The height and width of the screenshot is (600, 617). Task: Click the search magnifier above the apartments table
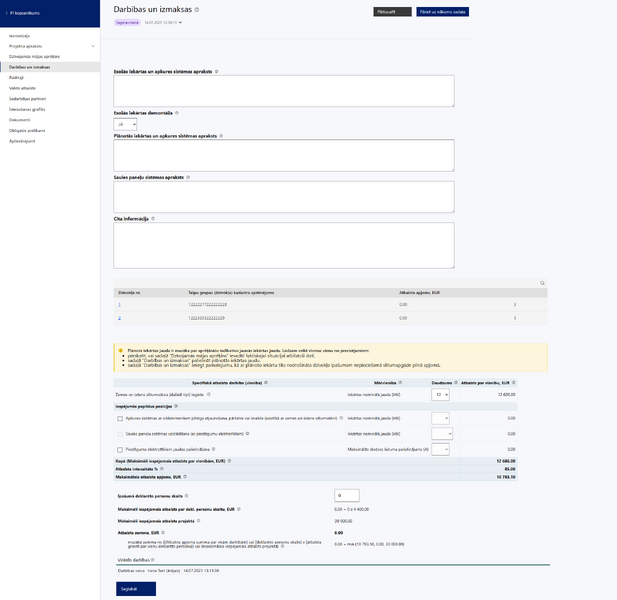(x=542, y=283)
